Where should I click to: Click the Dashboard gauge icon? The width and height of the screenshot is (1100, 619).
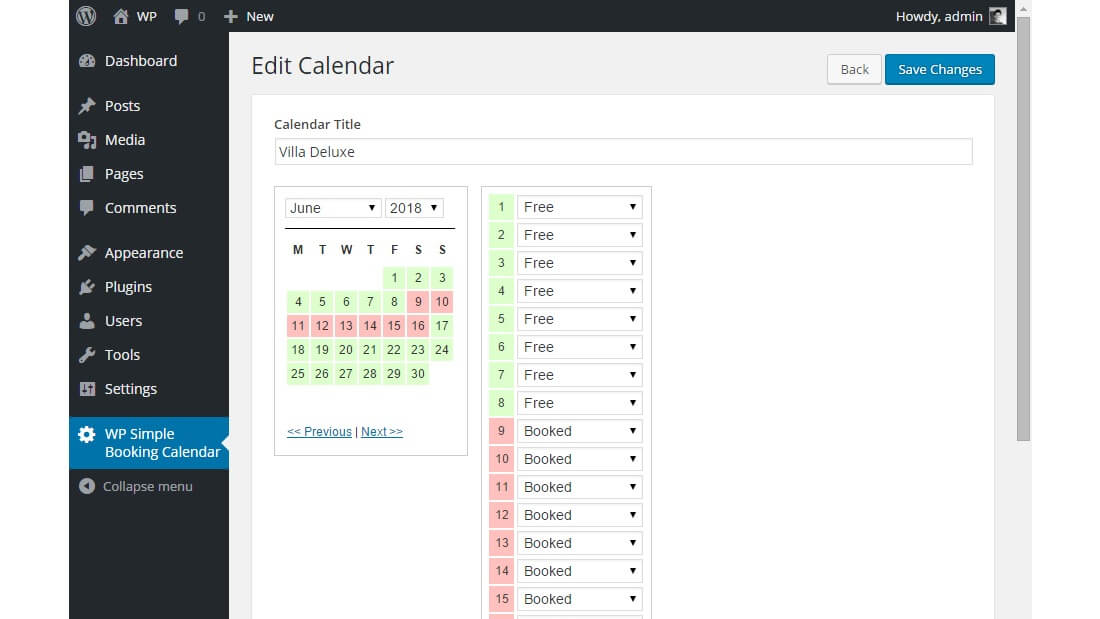(87, 61)
